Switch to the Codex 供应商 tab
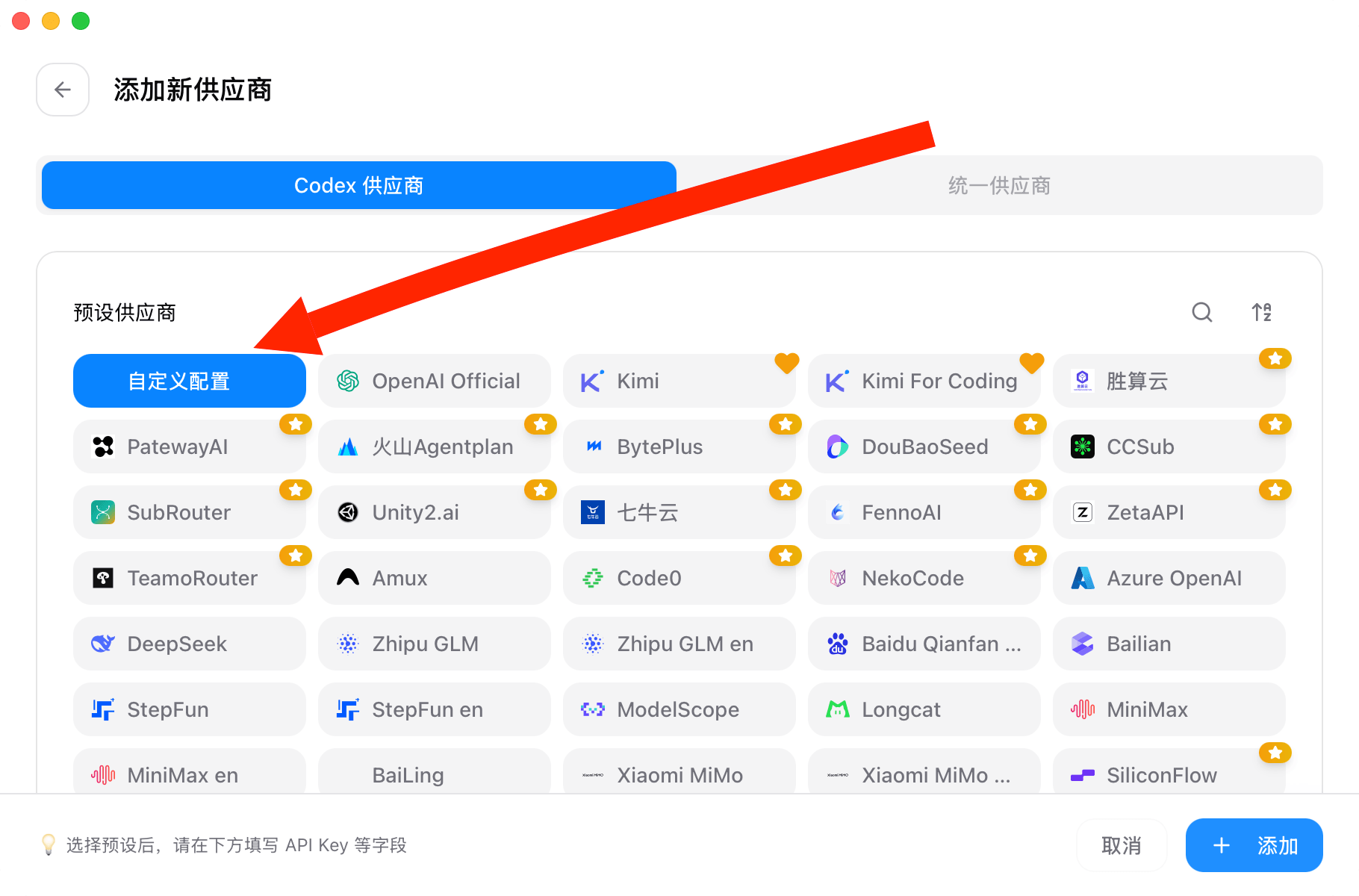The height and width of the screenshot is (896, 1359). pyautogui.click(x=359, y=185)
